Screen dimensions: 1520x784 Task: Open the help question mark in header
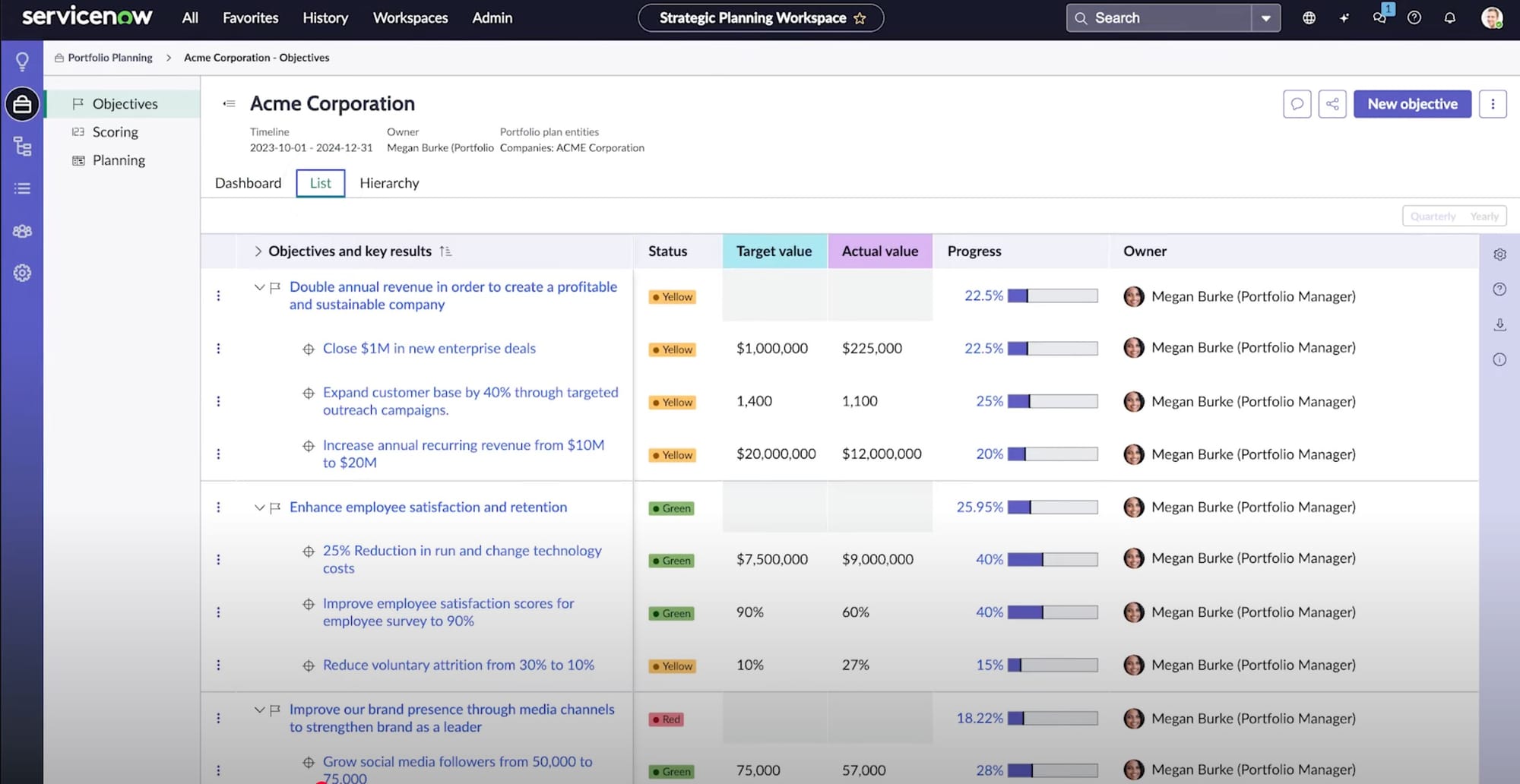coord(1414,18)
